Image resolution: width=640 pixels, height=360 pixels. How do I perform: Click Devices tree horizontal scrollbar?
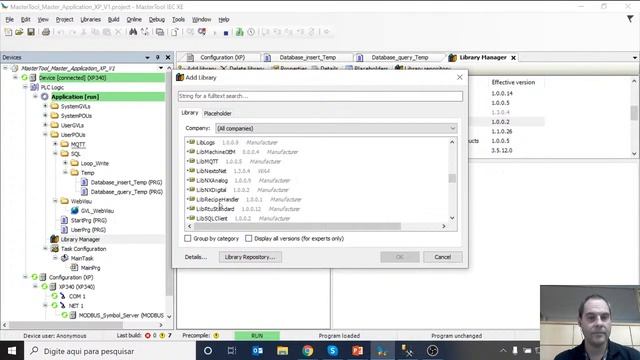(x=66, y=325)
